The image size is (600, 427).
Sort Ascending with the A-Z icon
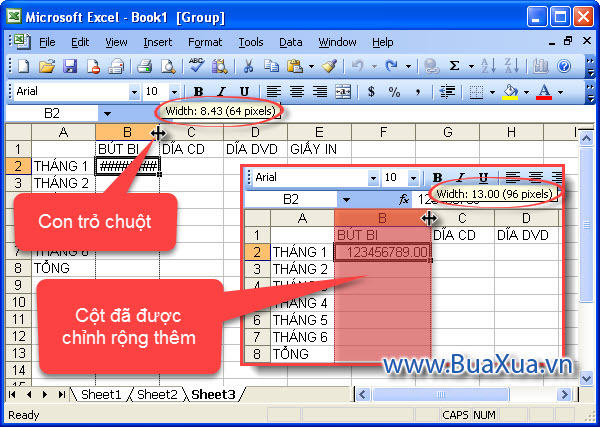488,67
